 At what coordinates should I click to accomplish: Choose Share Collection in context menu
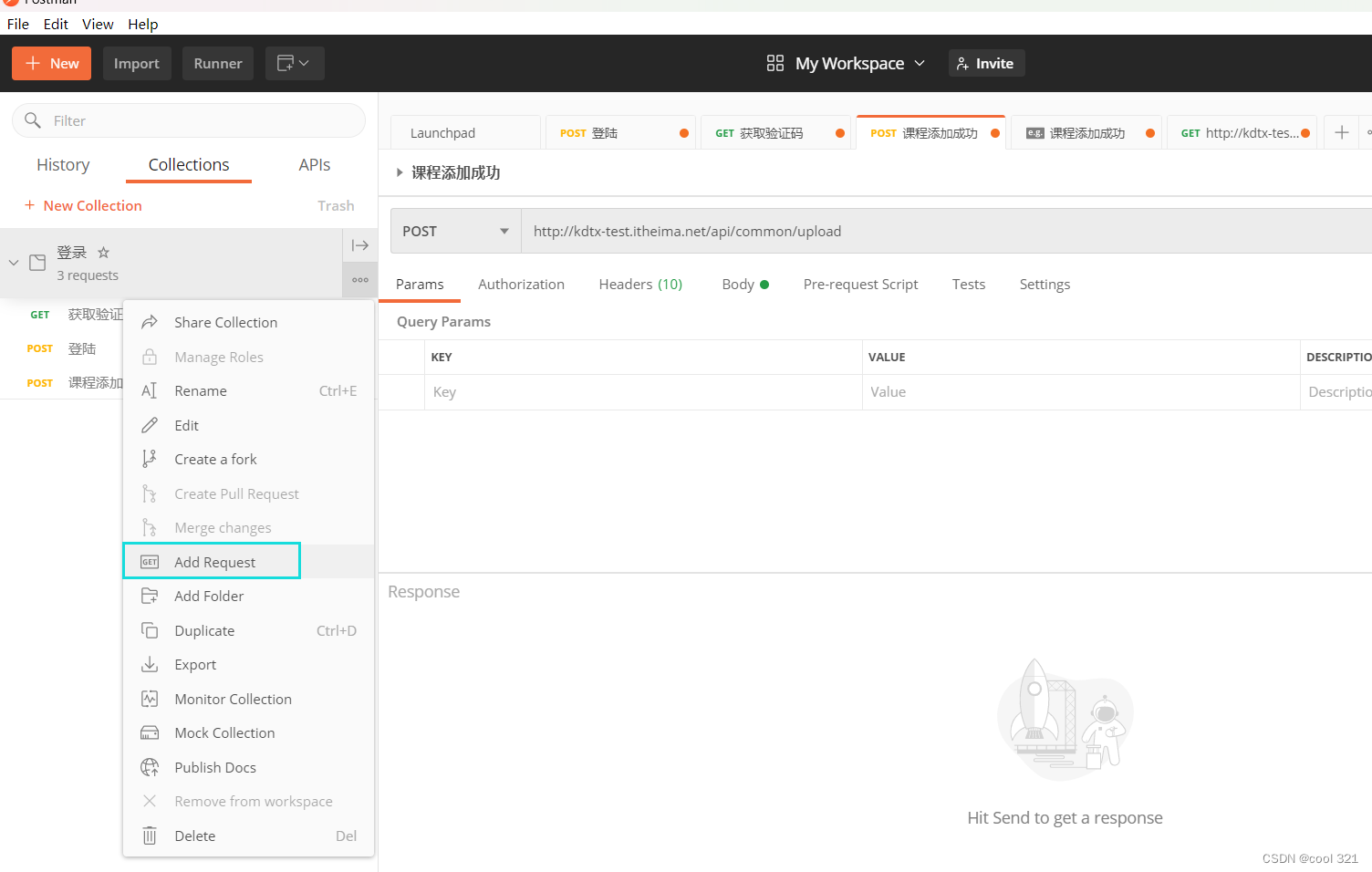(x=248, y=322)
